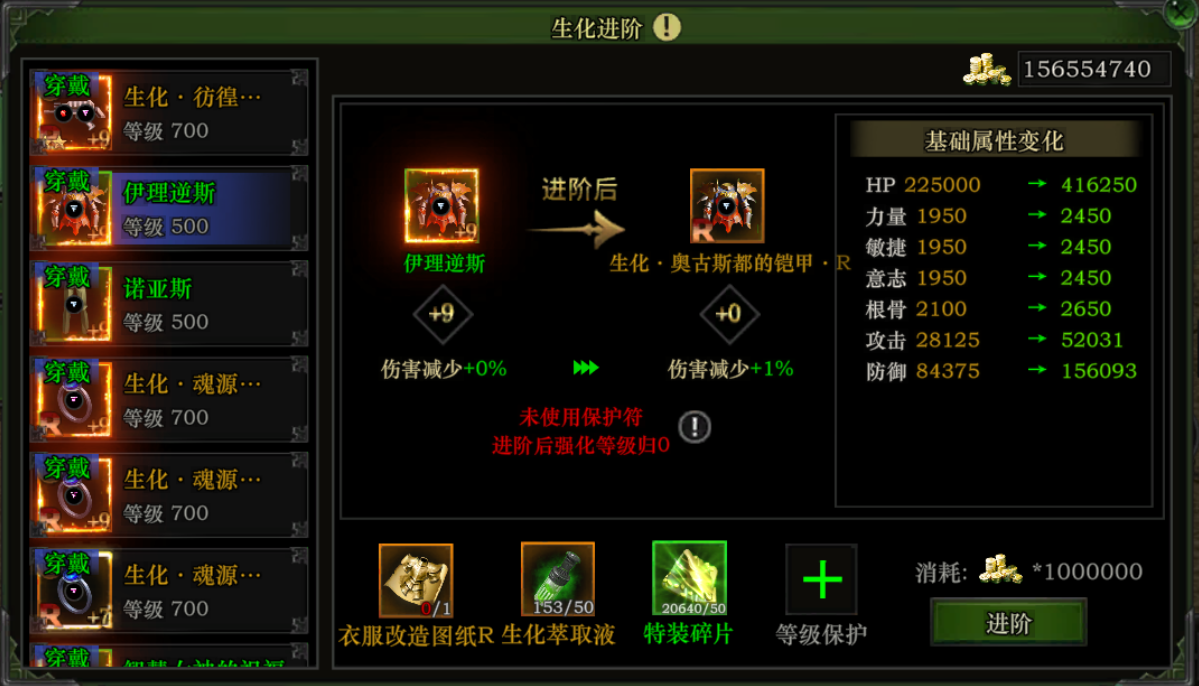The height and width of the screenshot is (686, 1199).
Task: Add a 等级保护 item via plus icon
Action: 821,579
